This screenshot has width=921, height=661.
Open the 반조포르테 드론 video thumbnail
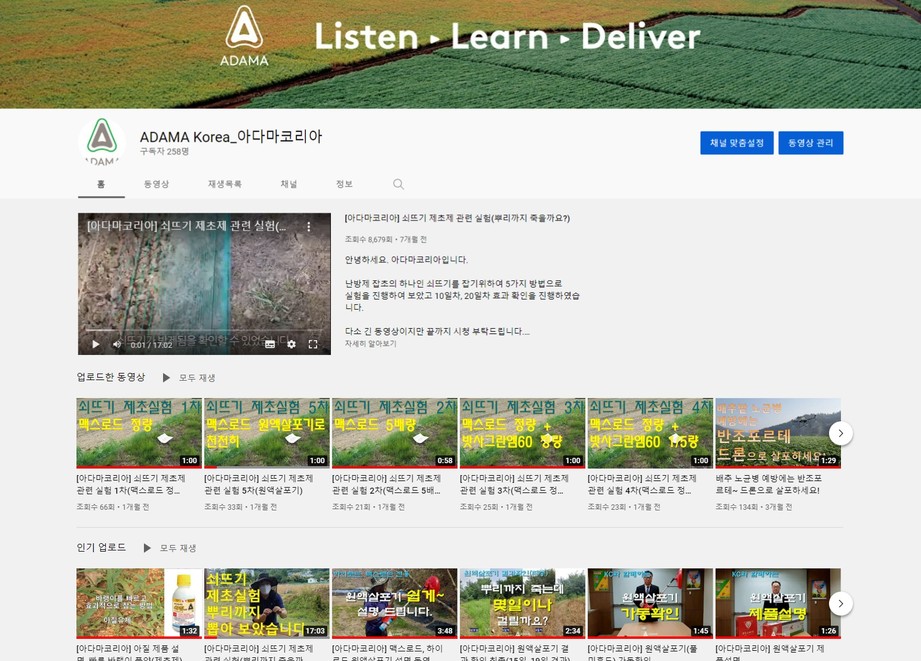tap(778, 433)
